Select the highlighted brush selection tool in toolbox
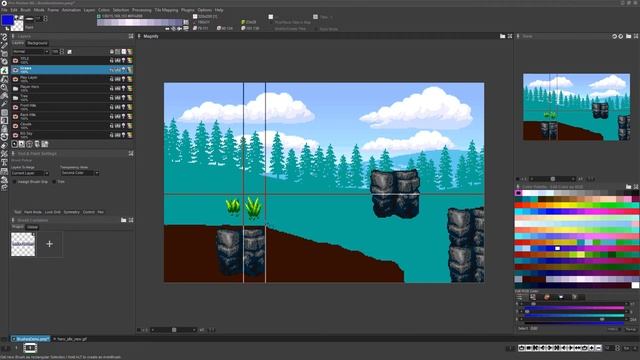This screenshot has height=360, width=640. point(4,70)
